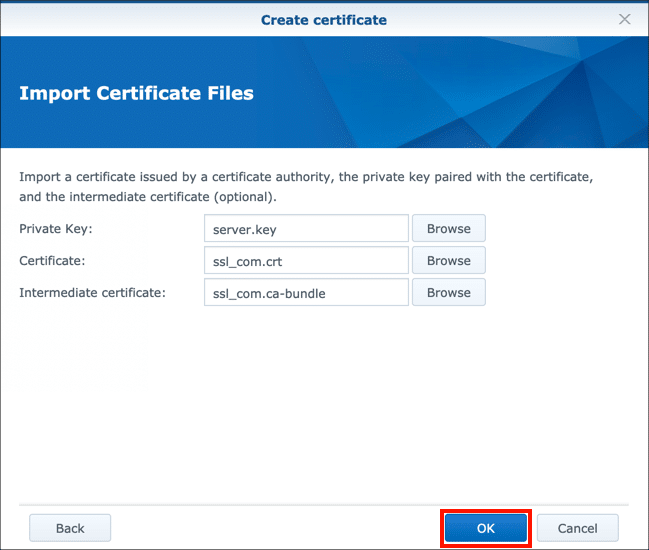Browse for the Private Key file

448,228
